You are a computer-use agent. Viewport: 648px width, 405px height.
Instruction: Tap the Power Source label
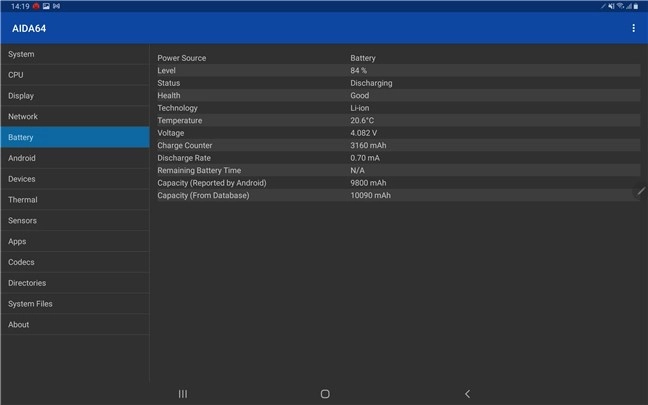181,58
